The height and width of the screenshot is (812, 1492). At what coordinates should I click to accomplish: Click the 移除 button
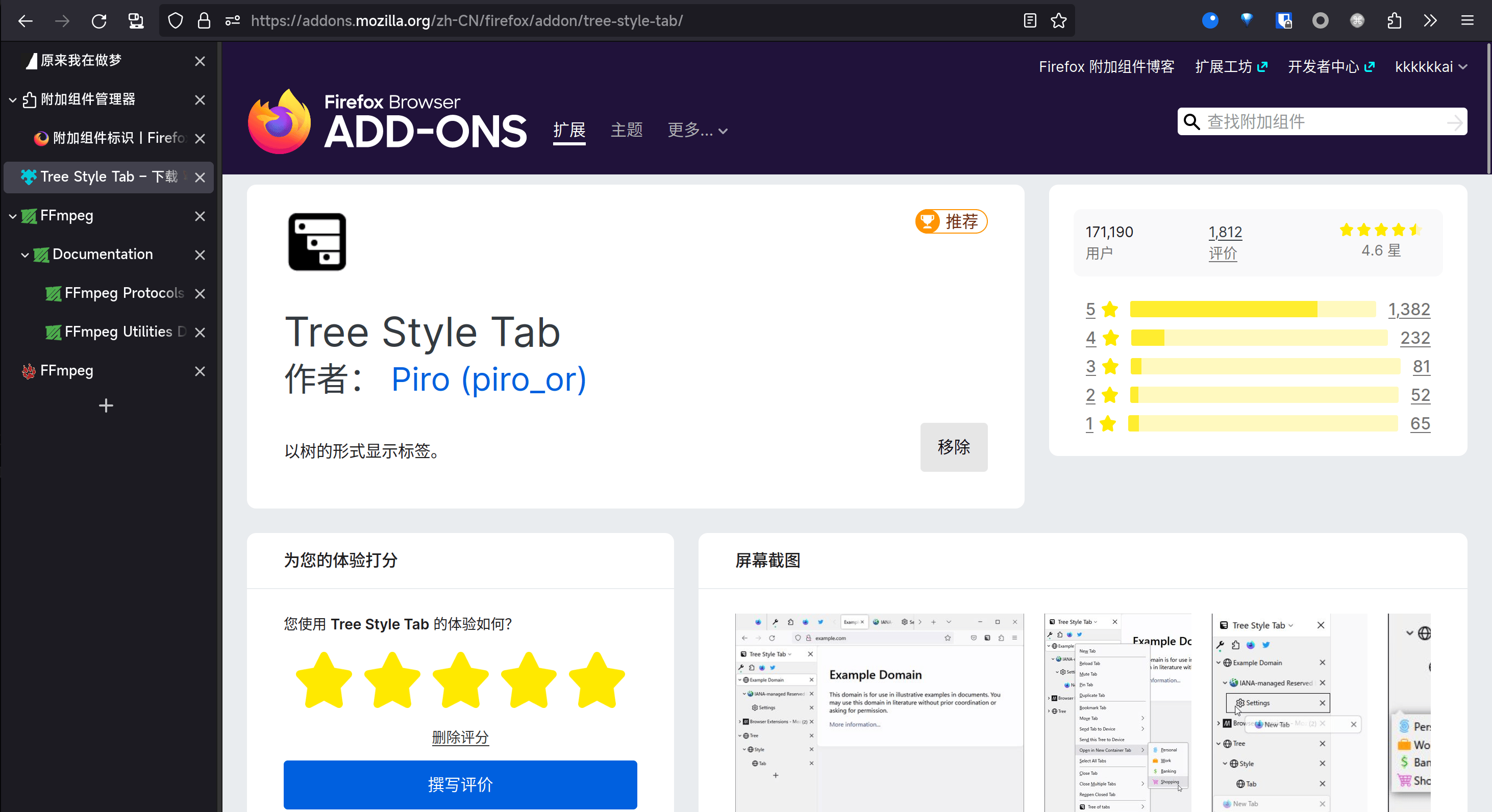[954, 447]
